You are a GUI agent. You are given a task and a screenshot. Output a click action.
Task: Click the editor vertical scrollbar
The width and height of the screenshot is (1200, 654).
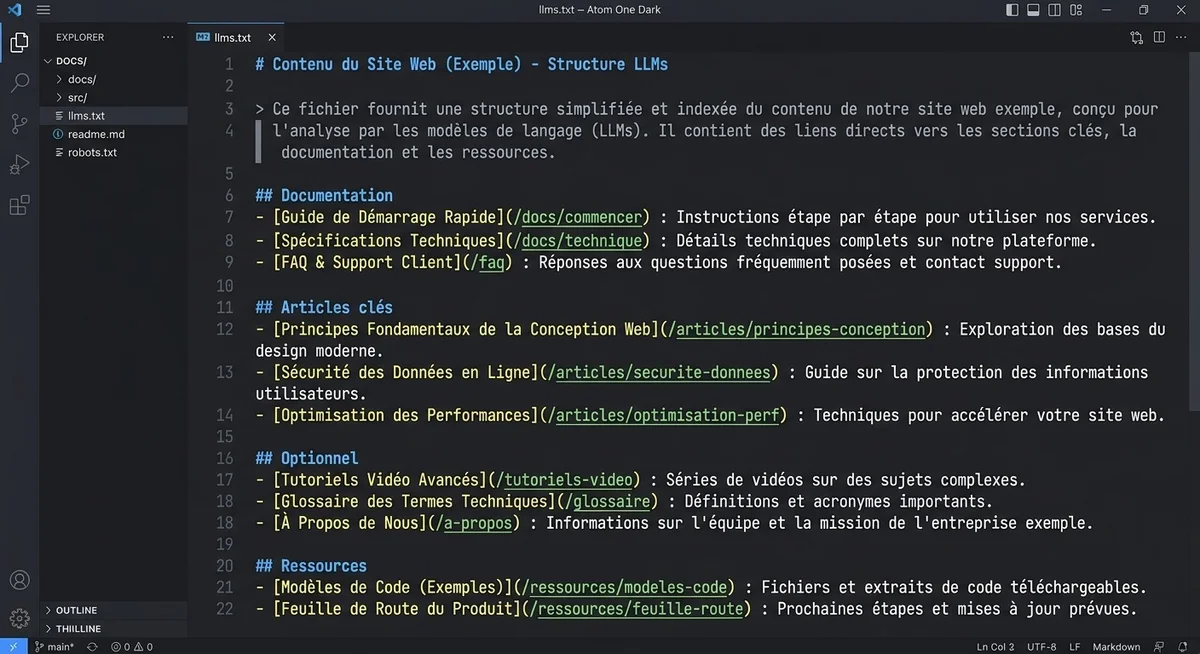click(1193, 230)
